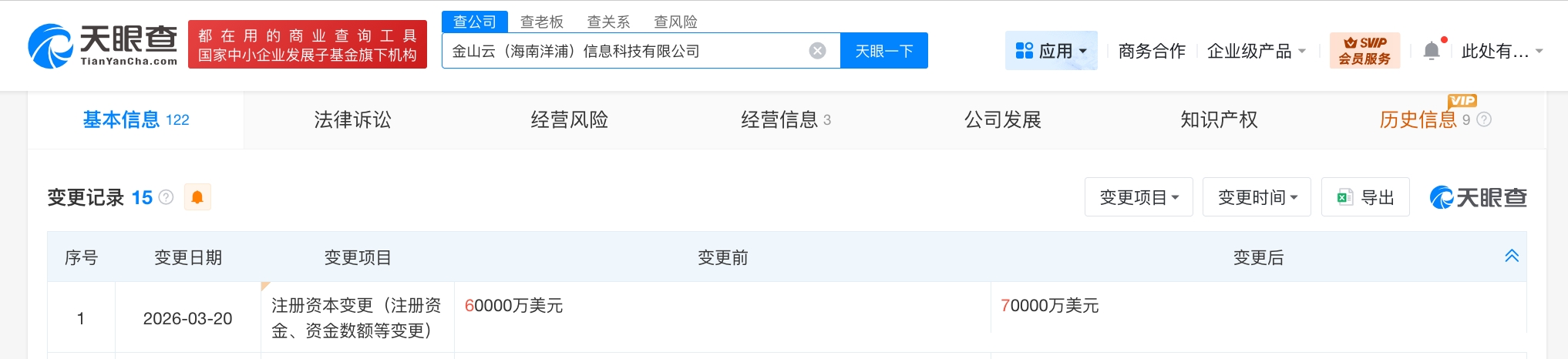Open the notification bell
Viewport: 1568px width, 359px height.
click(1432, 51)
